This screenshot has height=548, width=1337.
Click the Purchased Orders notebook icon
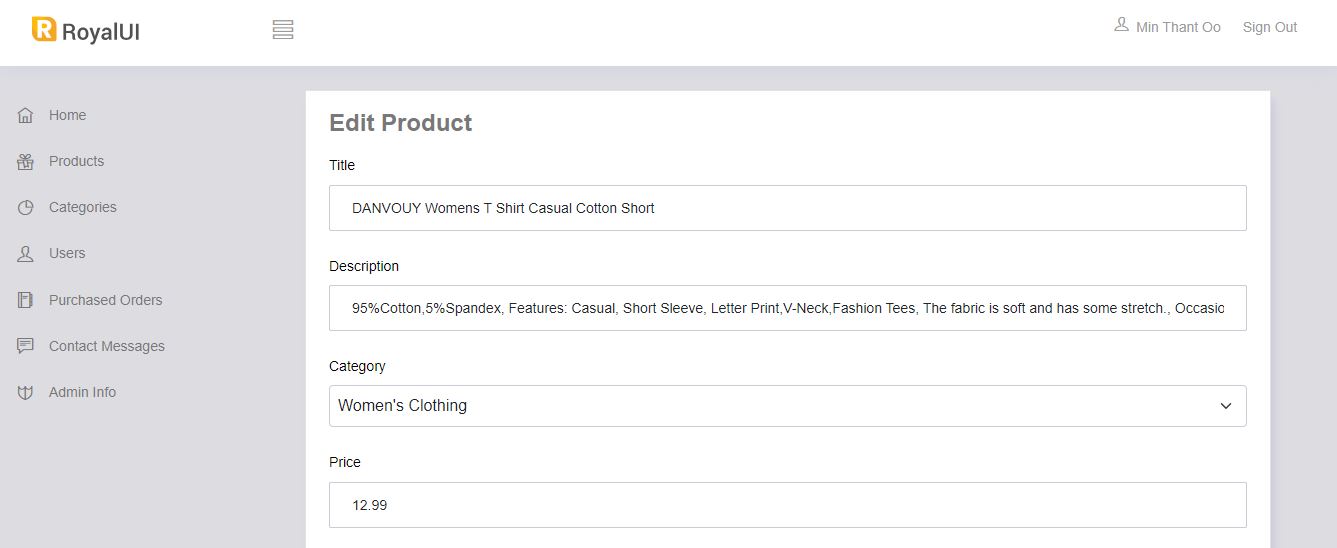(26, 300)
